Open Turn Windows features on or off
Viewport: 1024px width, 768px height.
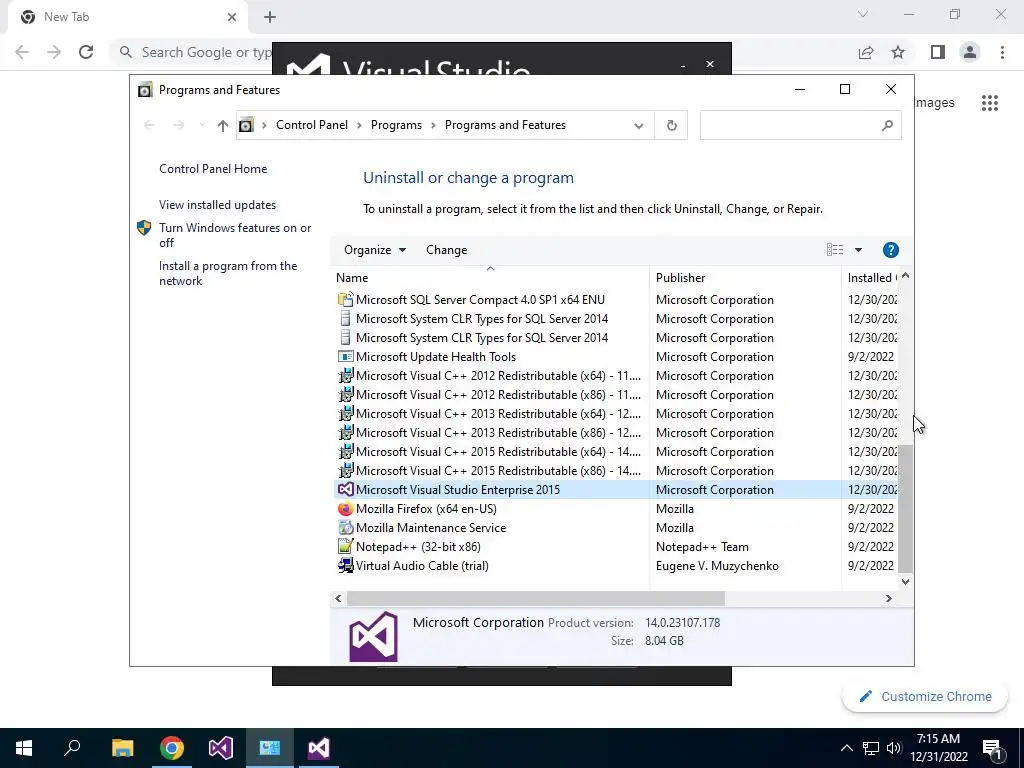pos(235,235)
